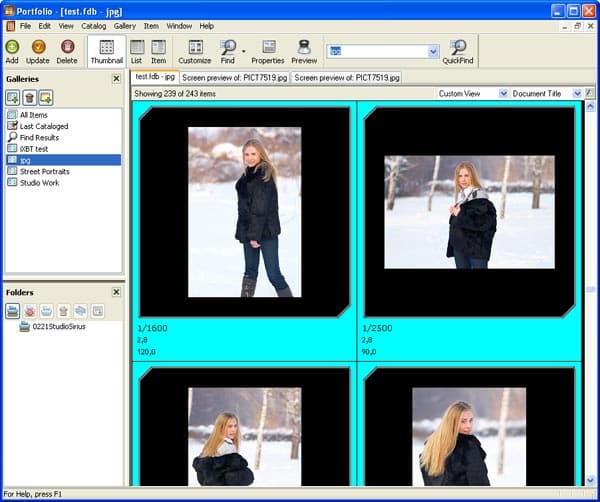
Task: Open Properties from the toolbar
Action: [x=269, y=47]
